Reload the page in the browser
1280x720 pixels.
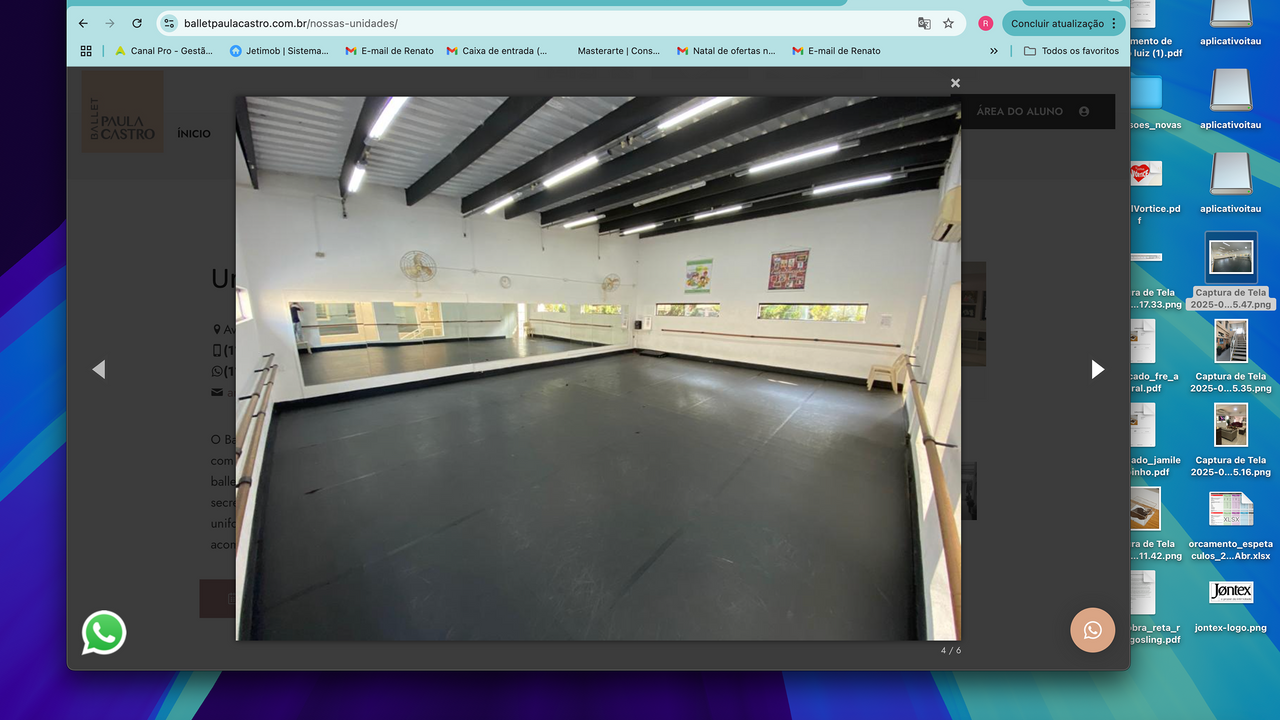(137, 23)
